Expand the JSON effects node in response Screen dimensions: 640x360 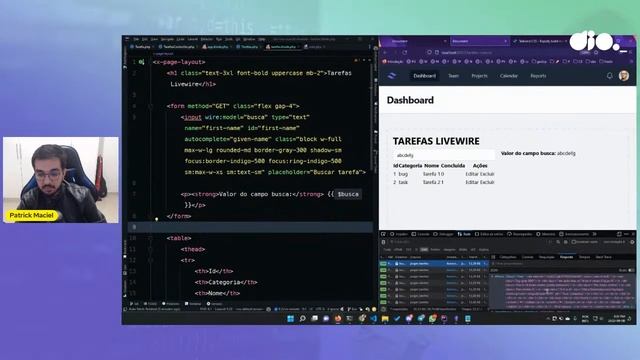(492, 276)
